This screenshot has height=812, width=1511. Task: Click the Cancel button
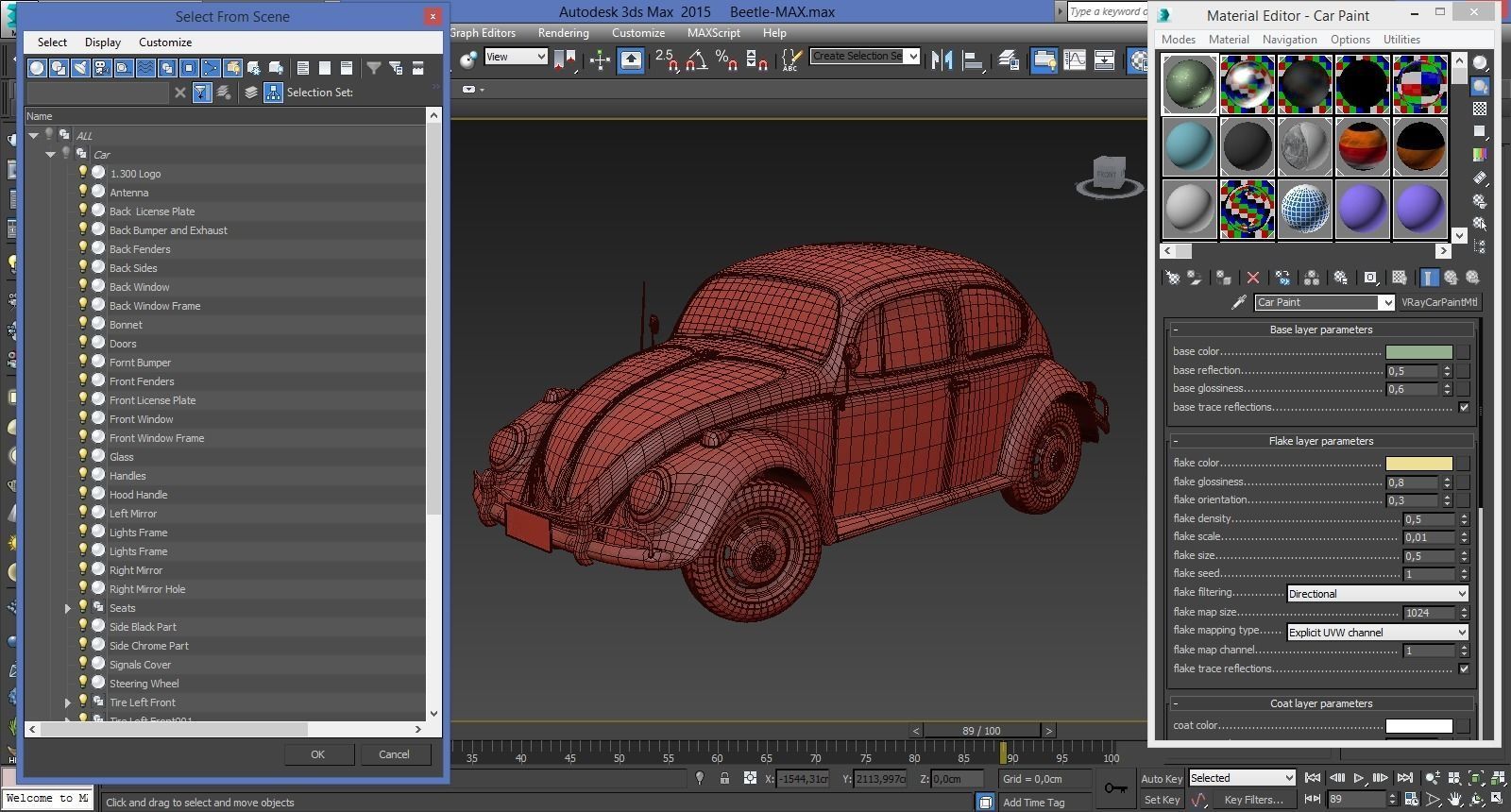pos(394,754)
